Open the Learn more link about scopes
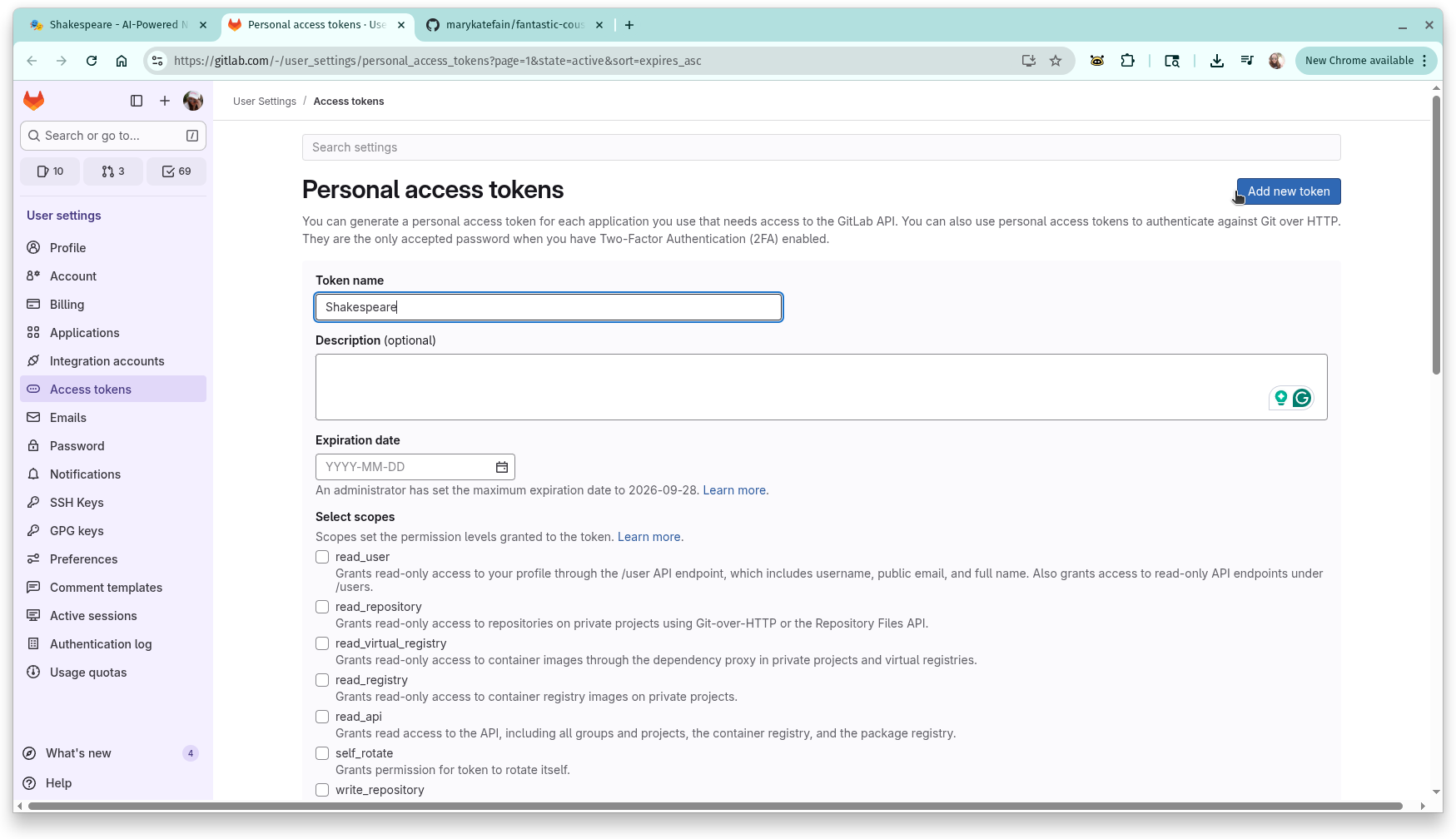The height and width of the screenshot is (839, 1456). coord(649,537)
